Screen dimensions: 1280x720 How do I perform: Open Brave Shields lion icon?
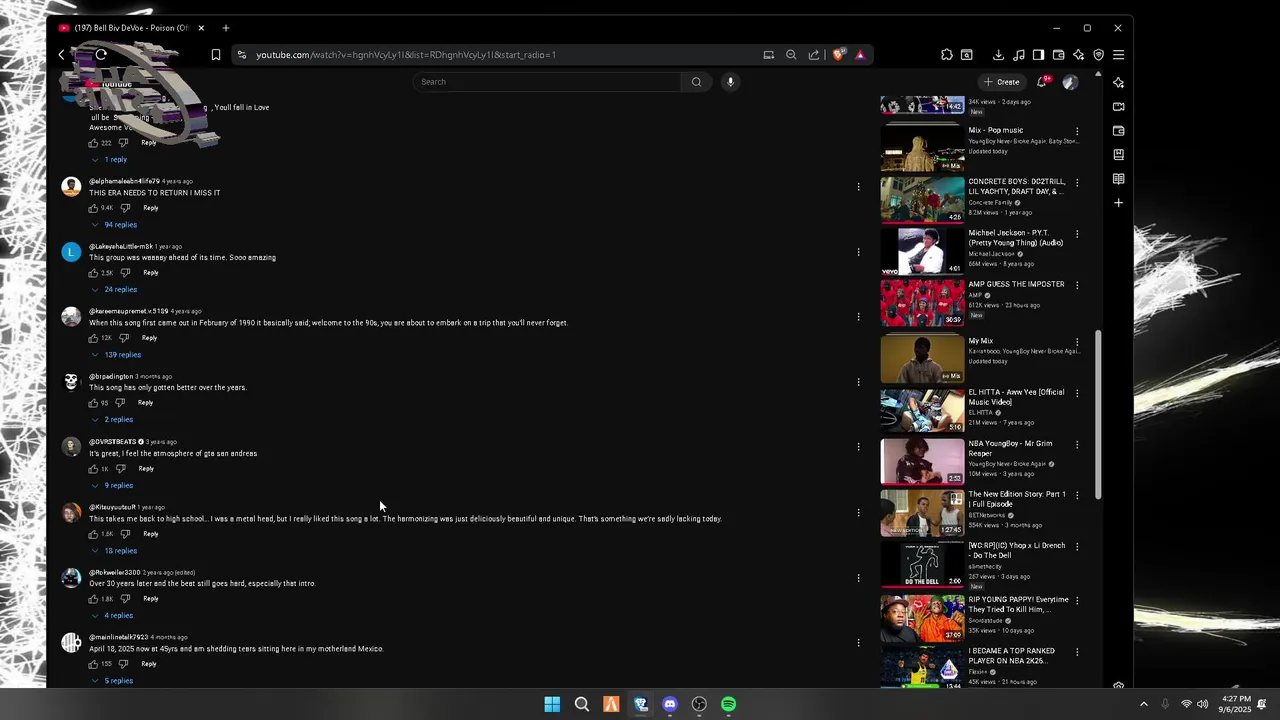[x=838, y=55]
